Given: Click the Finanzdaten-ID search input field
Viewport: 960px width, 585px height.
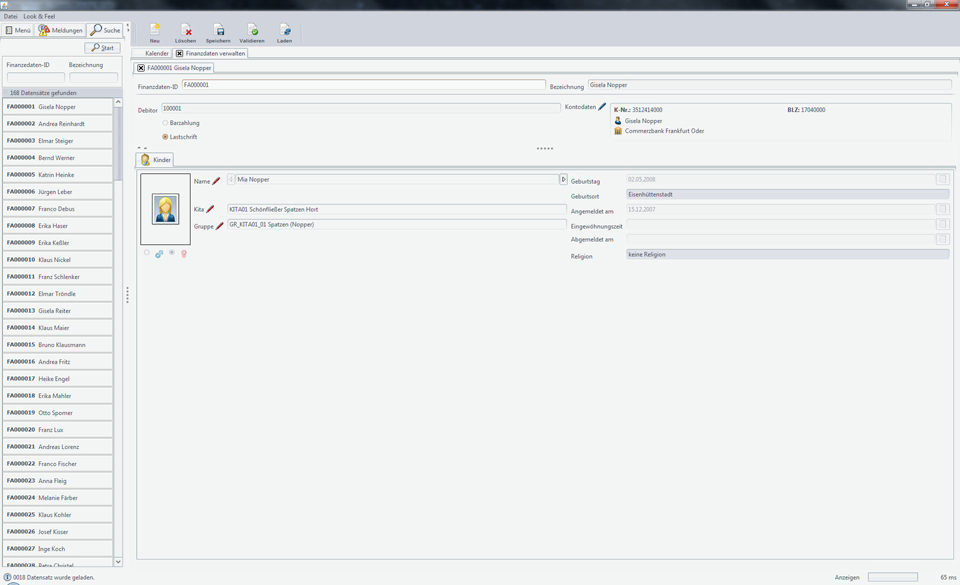Looking at the screenshot, I should [x=36, y=78].
